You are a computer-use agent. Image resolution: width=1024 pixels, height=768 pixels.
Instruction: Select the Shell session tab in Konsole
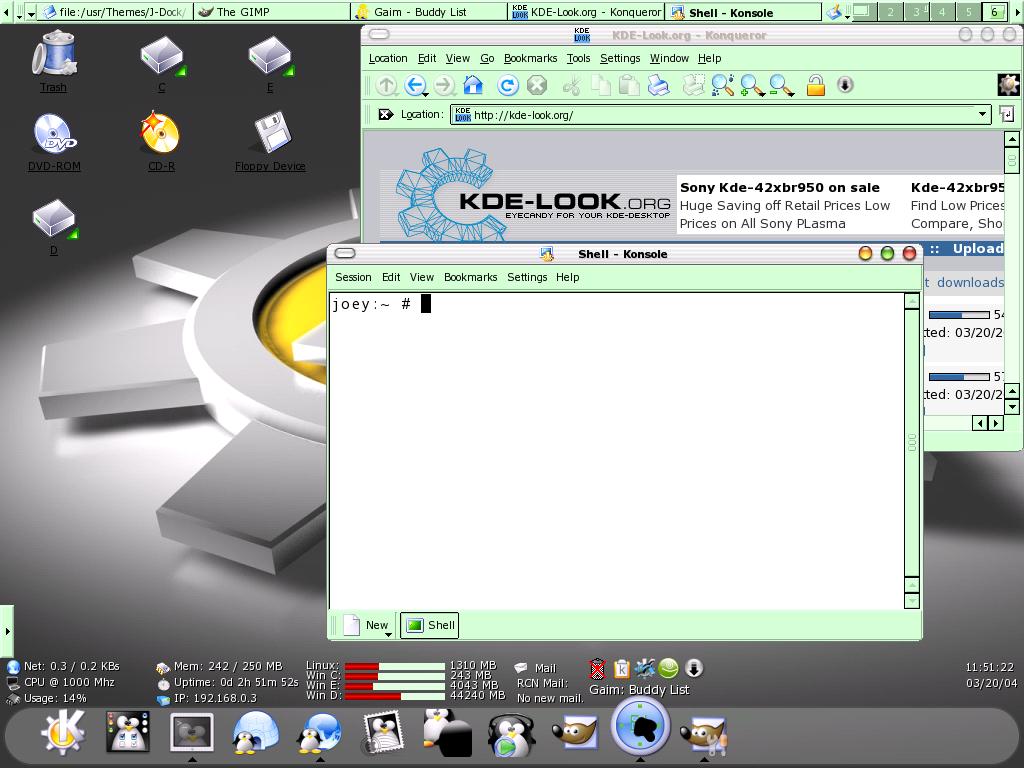(430, 625)
